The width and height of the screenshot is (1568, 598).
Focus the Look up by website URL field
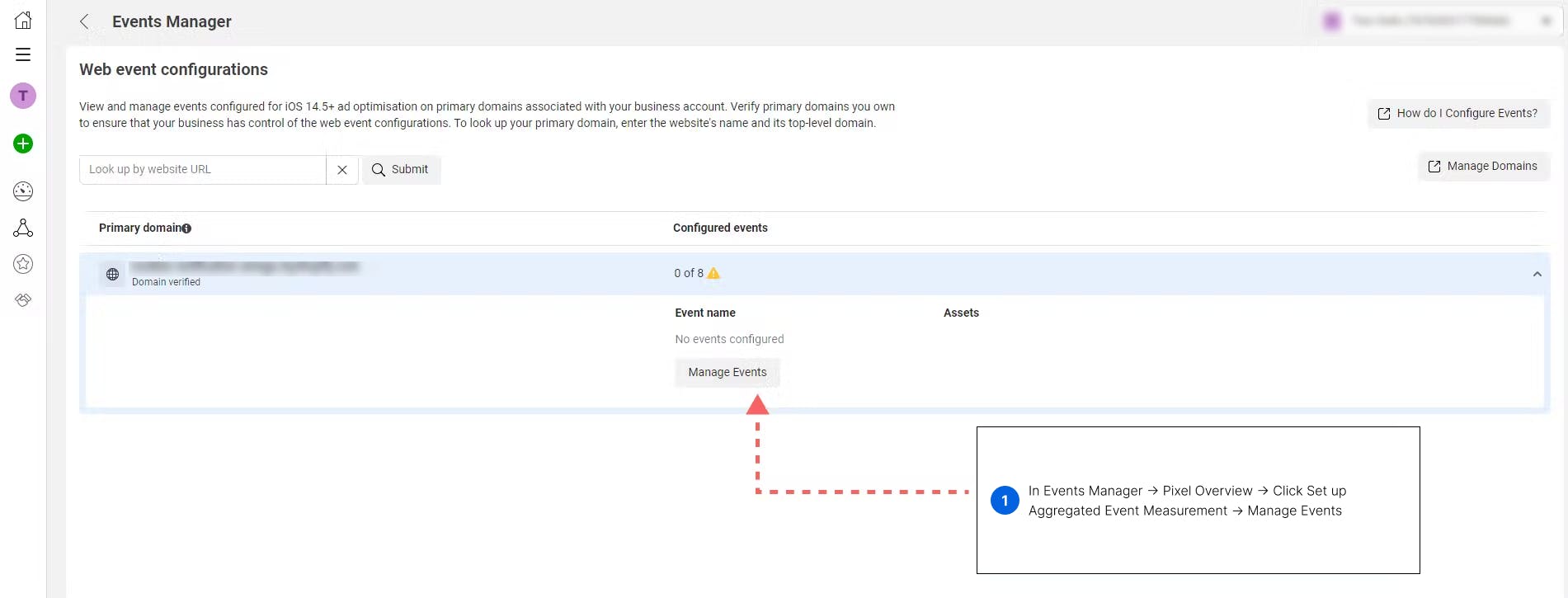(x=203, y=170)
